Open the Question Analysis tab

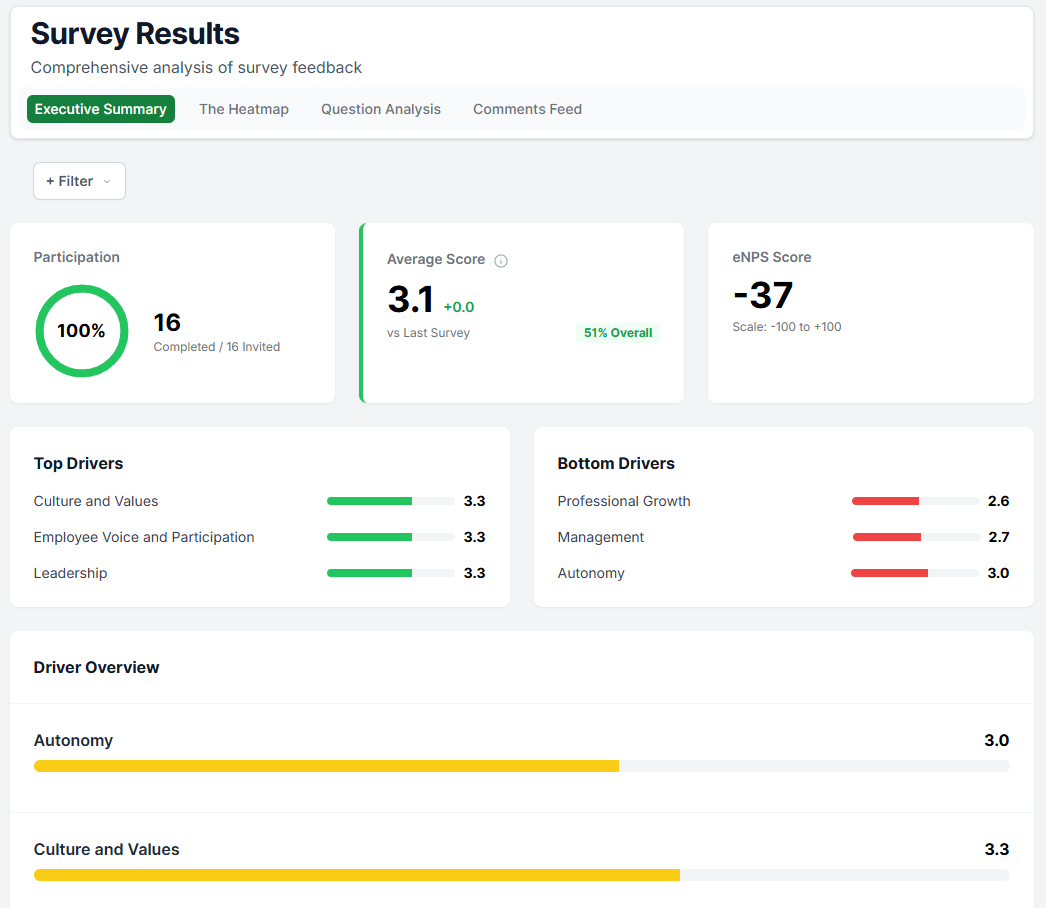click(381, 109)
